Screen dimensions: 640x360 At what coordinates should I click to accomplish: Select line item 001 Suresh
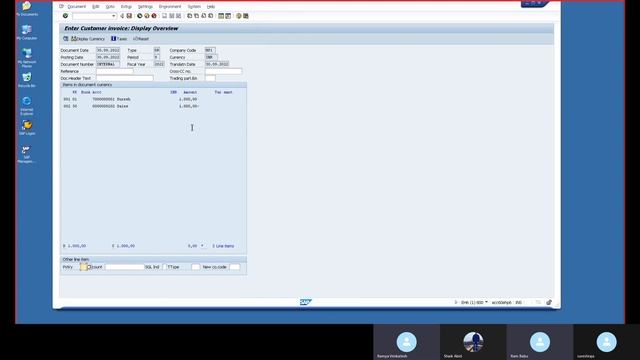coord(131,99)
